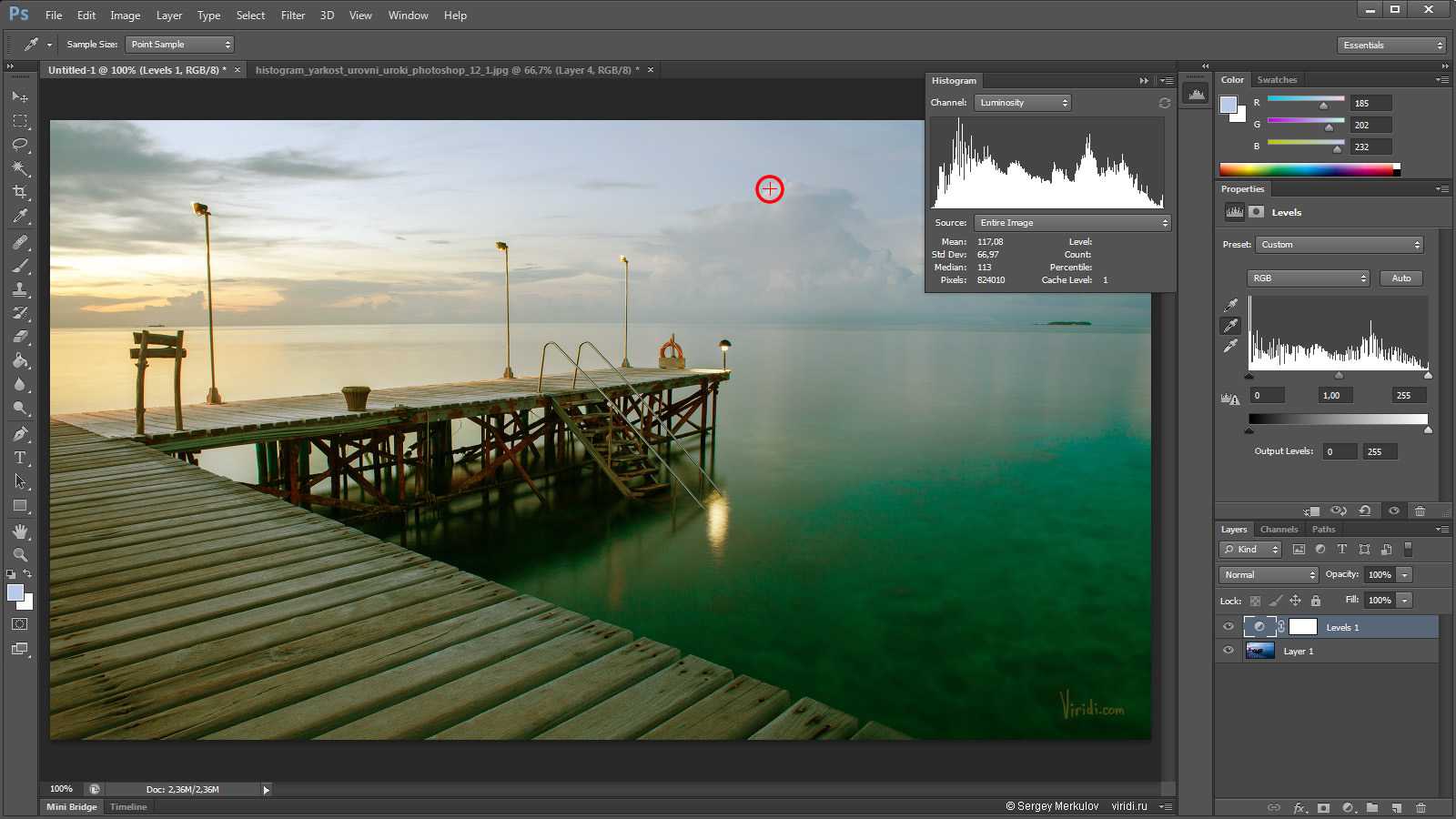1456x819 pixels.
Task: Click the Output Levels 255 field
Action: [1380, 452]
